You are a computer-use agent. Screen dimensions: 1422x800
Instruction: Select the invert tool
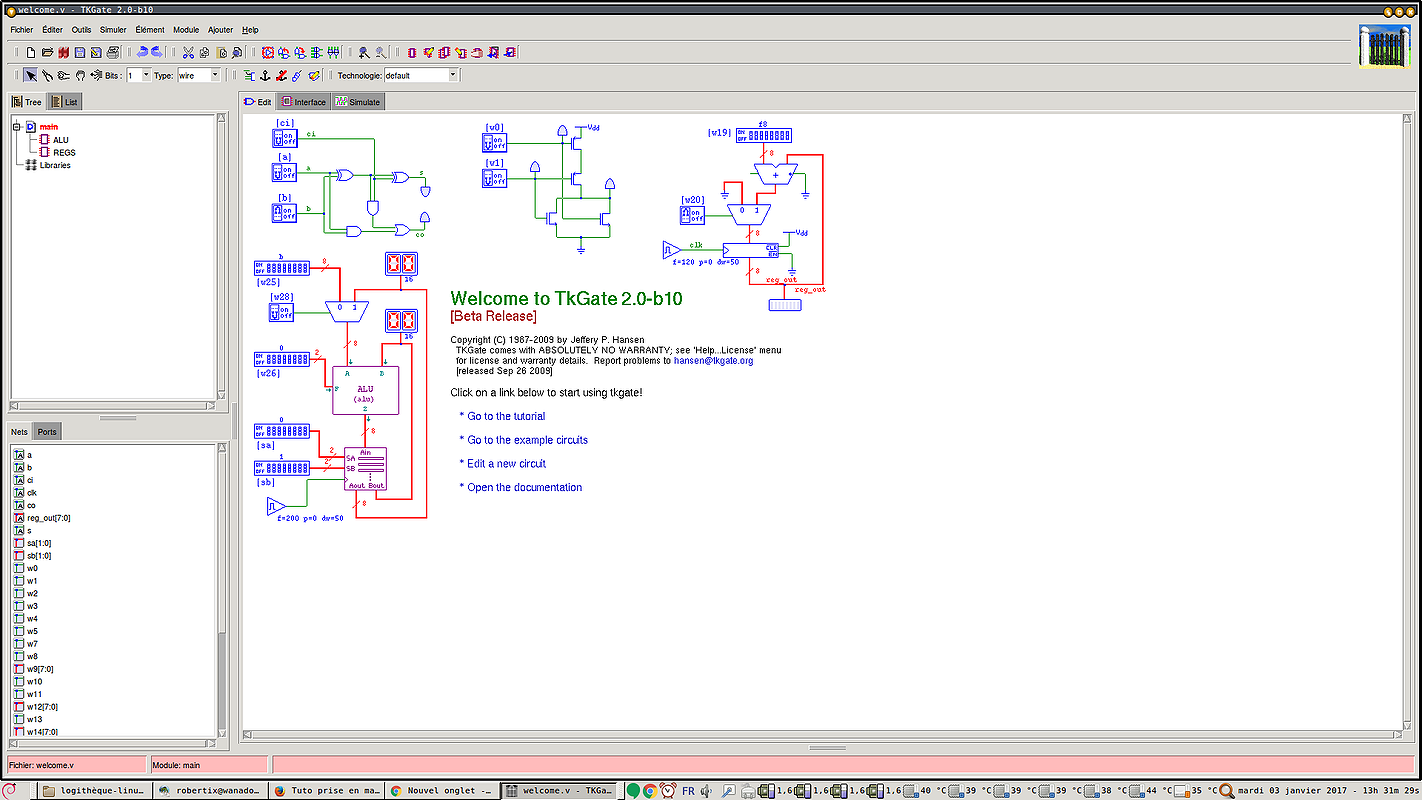[63, 75]
